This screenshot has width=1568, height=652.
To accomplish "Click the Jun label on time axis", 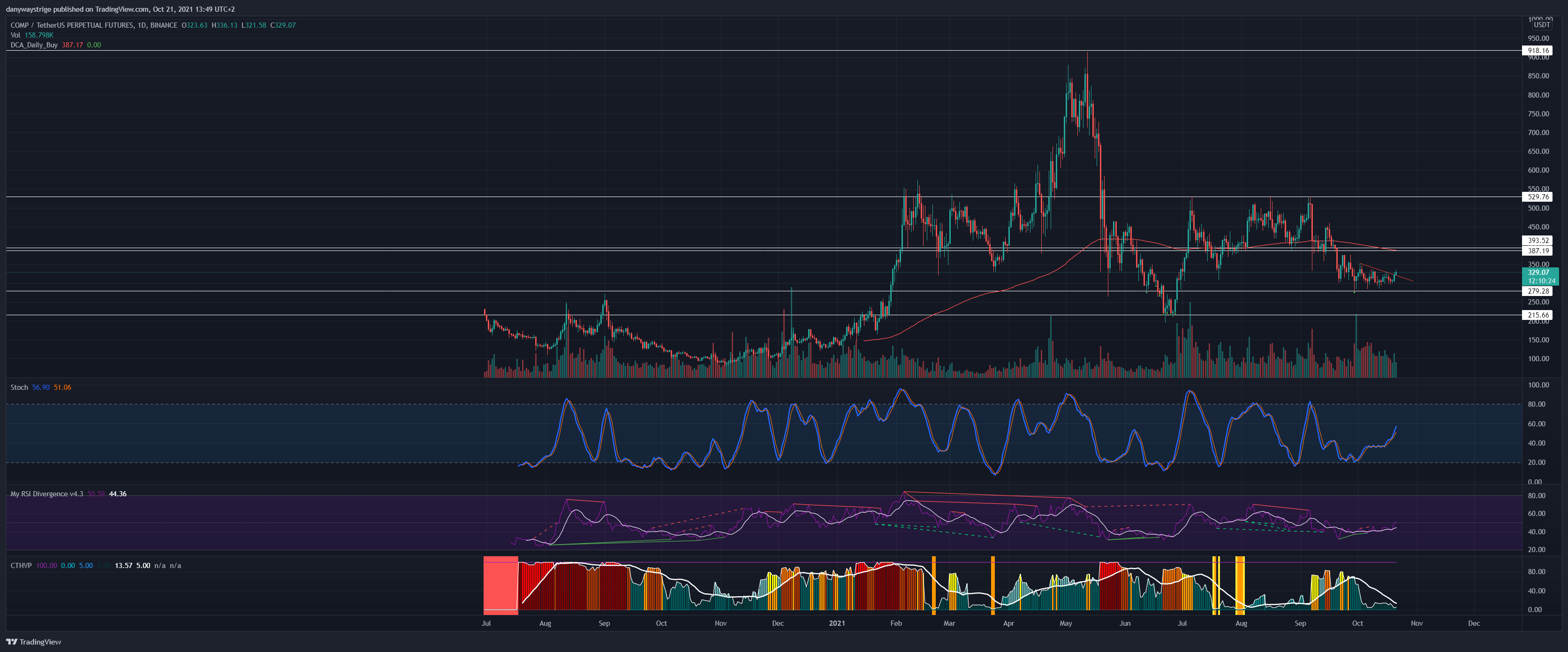I will point(1125,623).
